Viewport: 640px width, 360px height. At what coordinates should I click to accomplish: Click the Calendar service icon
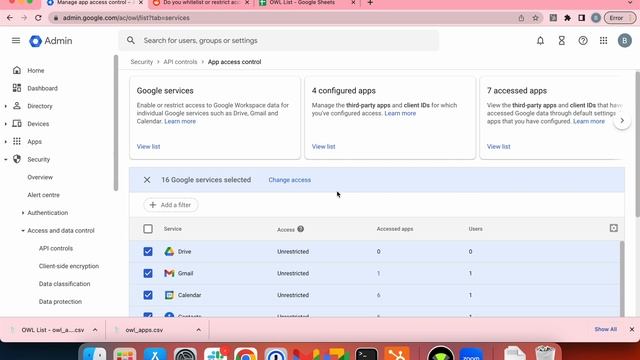click(x=169, y=295)
